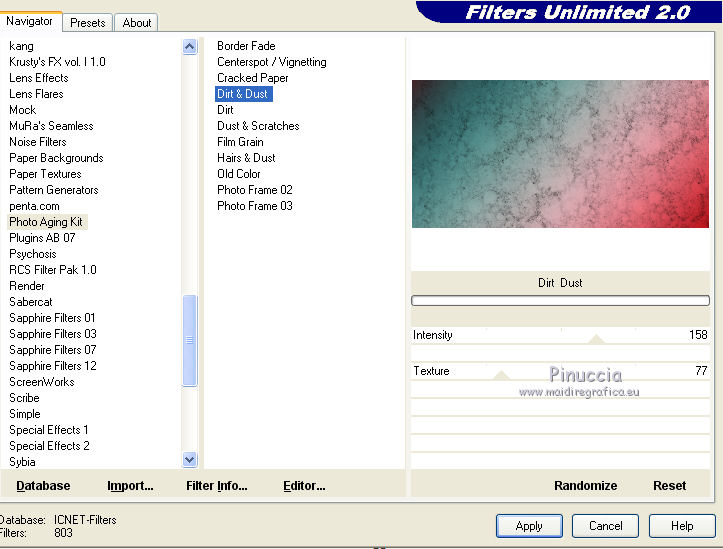
Task: Select the Lens Effects category
Action: pyautogui.click(x=39, y=78)
